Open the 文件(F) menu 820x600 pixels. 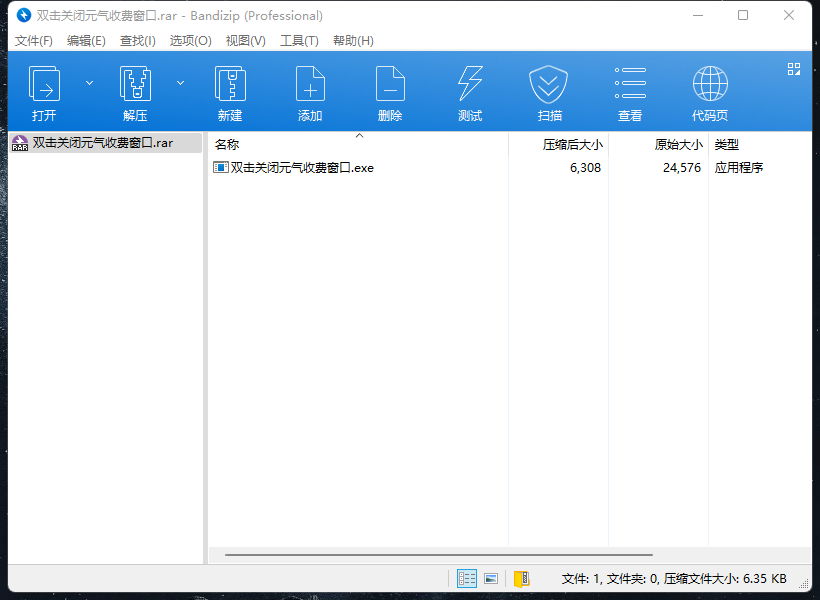pyautogui.click(x=34, y=41)
